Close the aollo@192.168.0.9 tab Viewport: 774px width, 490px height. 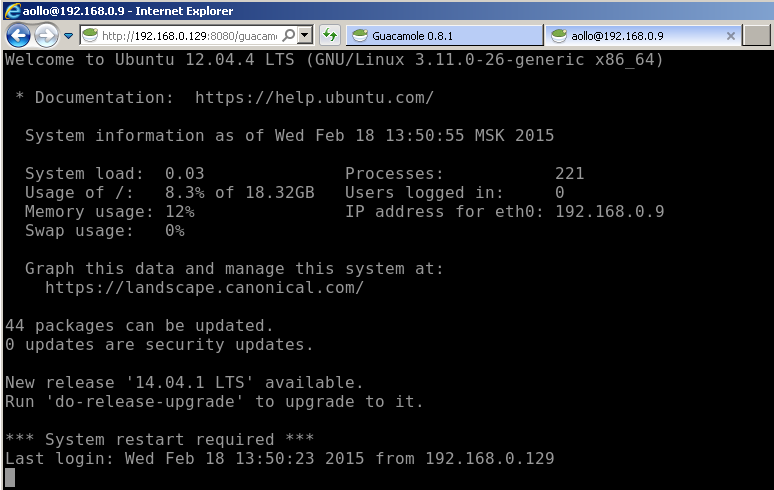731,36
